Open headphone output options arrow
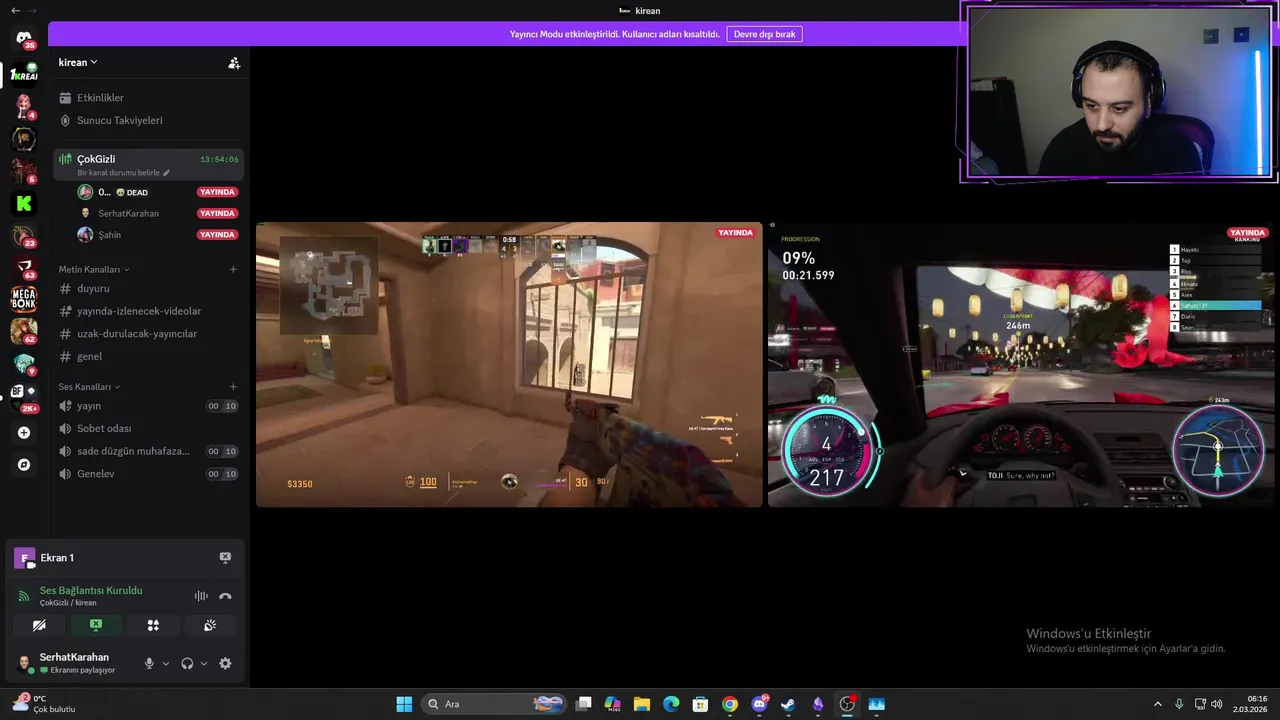 pos(204,663)
